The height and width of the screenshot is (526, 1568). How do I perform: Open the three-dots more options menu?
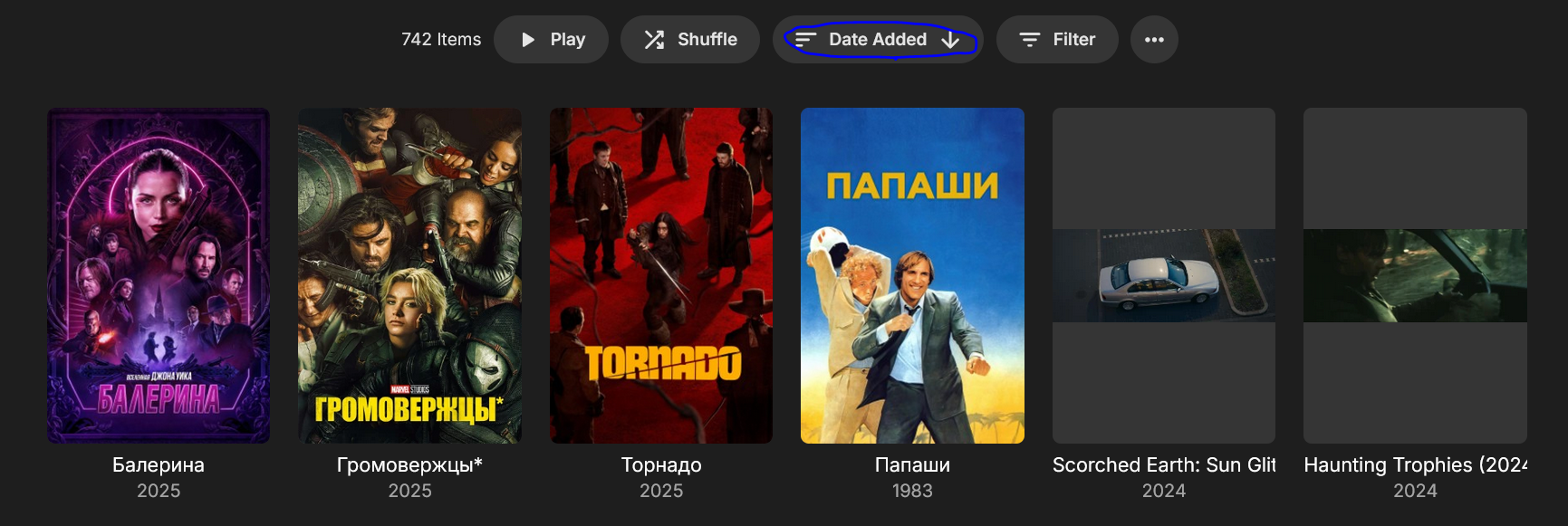[x=1154, y=40]
